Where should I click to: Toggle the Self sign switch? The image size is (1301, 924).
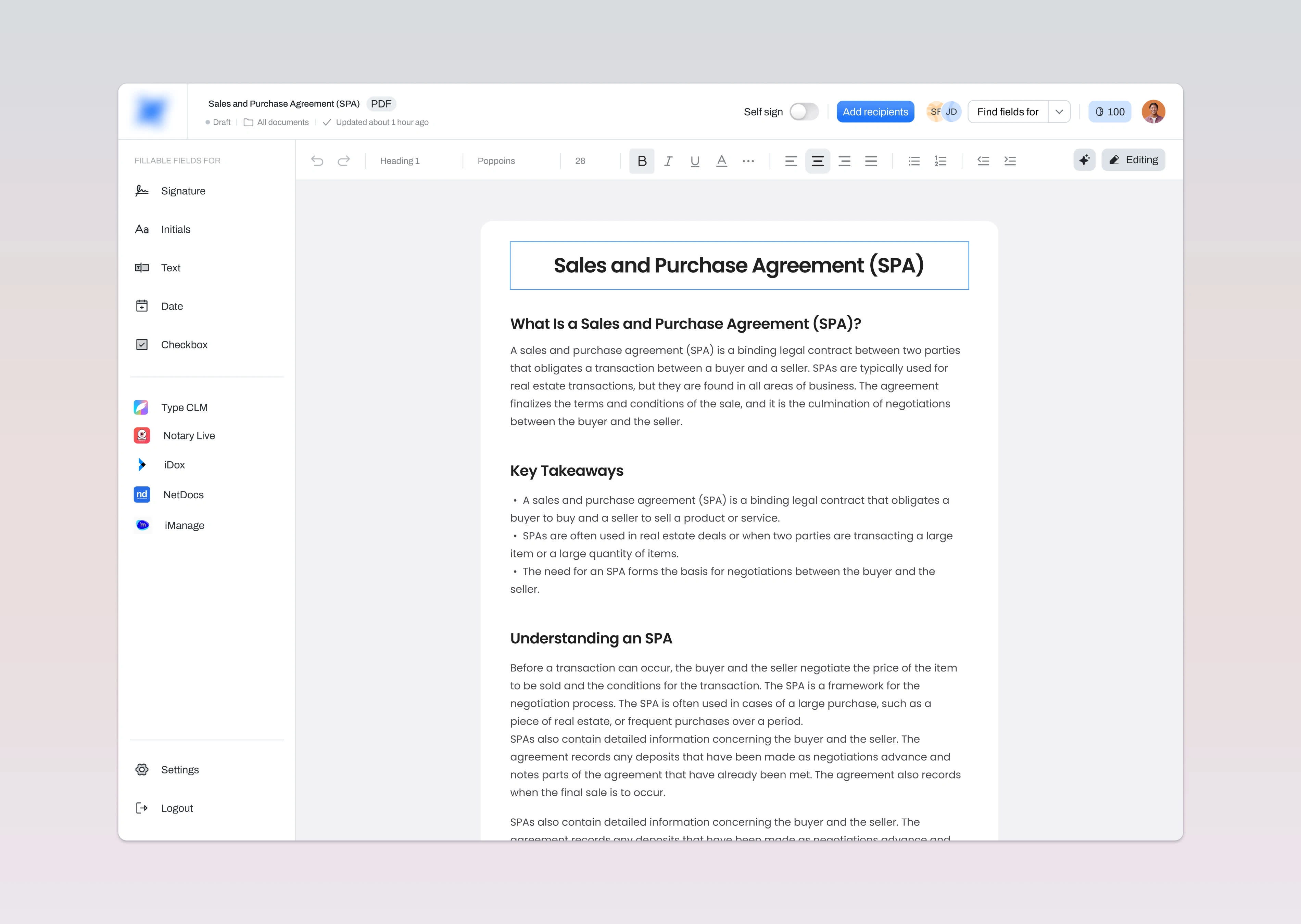(804, 112)
